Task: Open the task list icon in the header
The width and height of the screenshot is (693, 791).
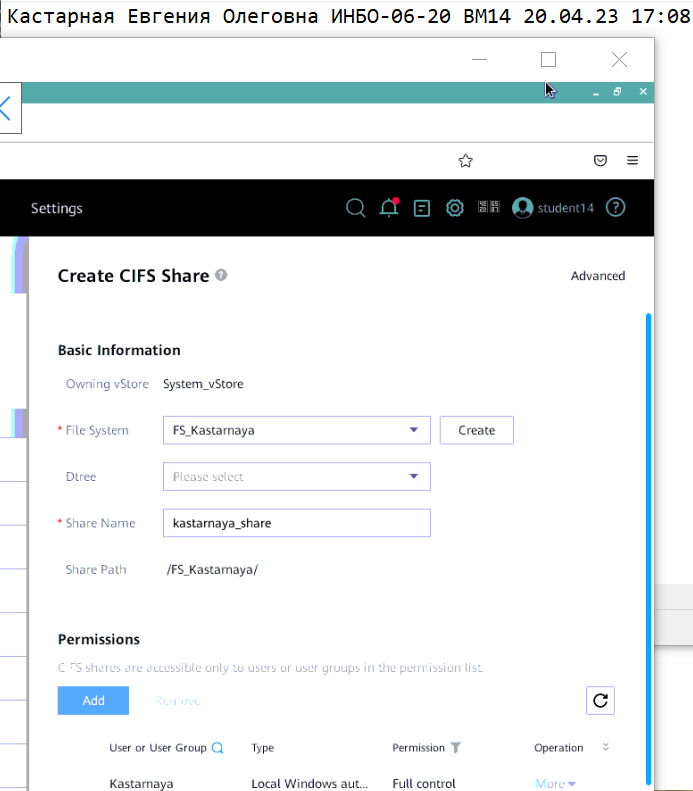Action: 422,208
